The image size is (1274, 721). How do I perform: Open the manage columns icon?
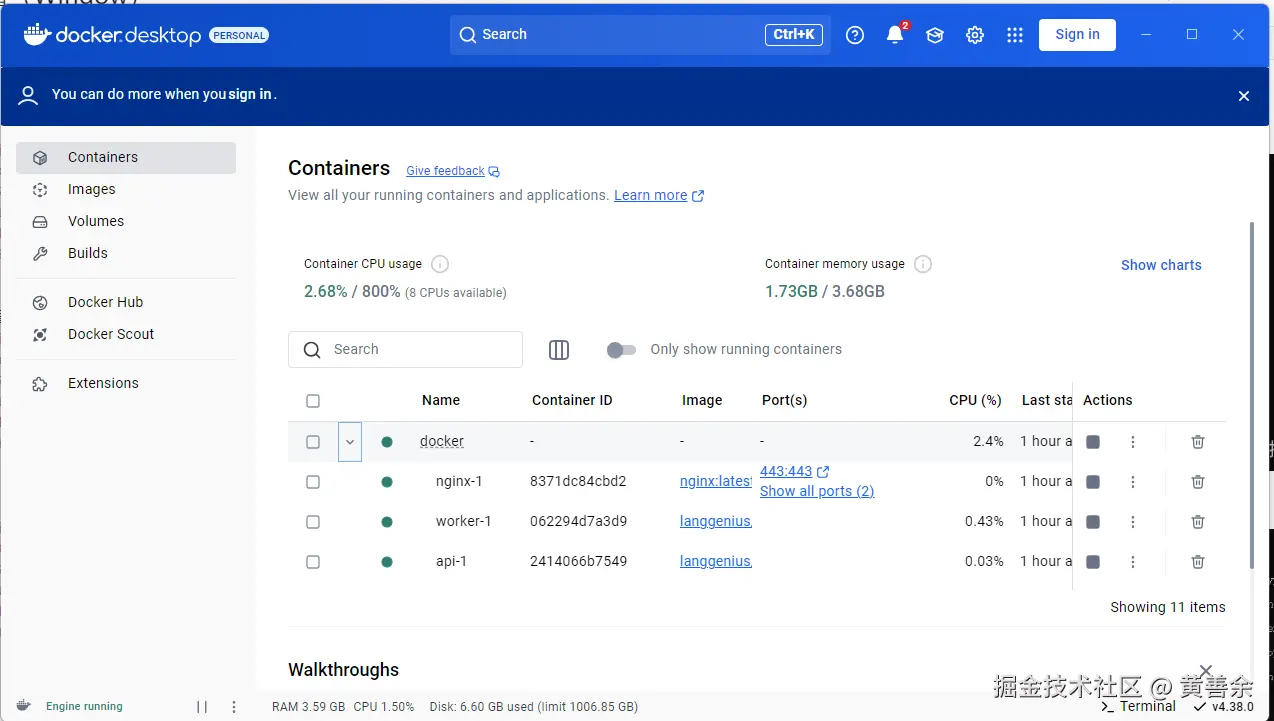tap(559, 349)
